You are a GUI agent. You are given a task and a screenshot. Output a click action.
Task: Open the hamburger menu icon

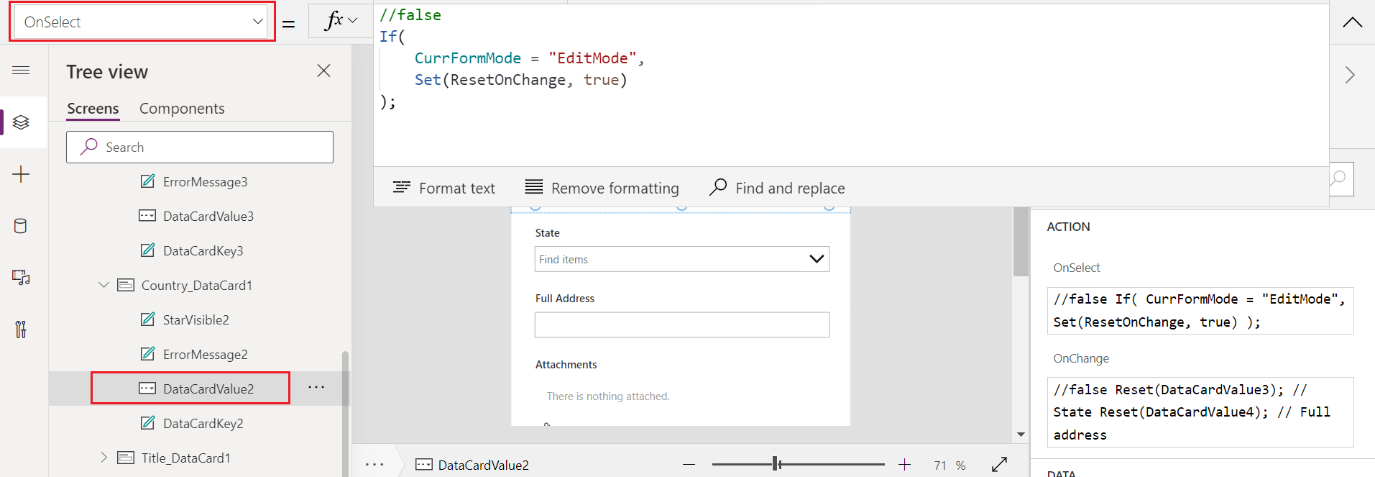21,70
